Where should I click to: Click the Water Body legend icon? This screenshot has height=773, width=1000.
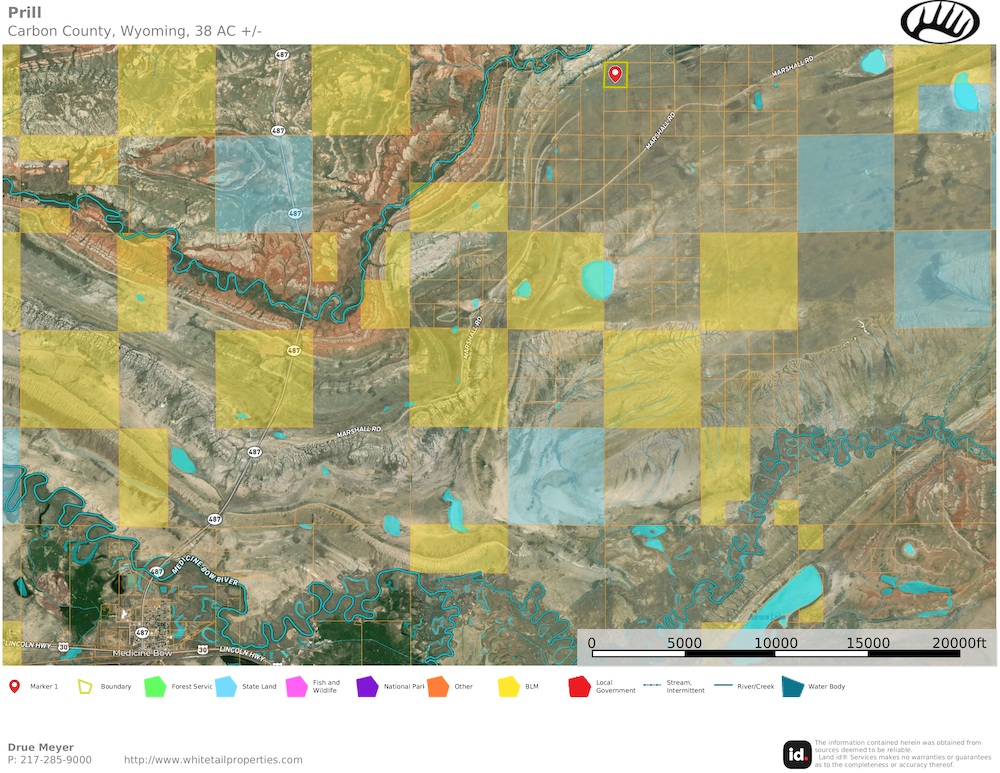tap(792, 686)
